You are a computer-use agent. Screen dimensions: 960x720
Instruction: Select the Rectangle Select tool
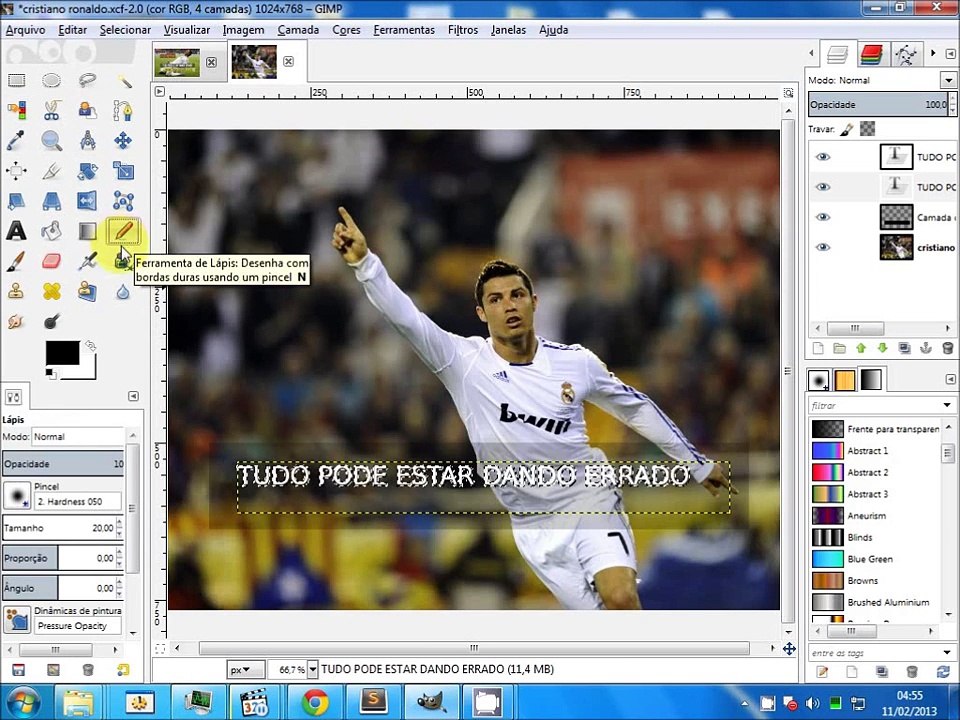tap(17, 80)
